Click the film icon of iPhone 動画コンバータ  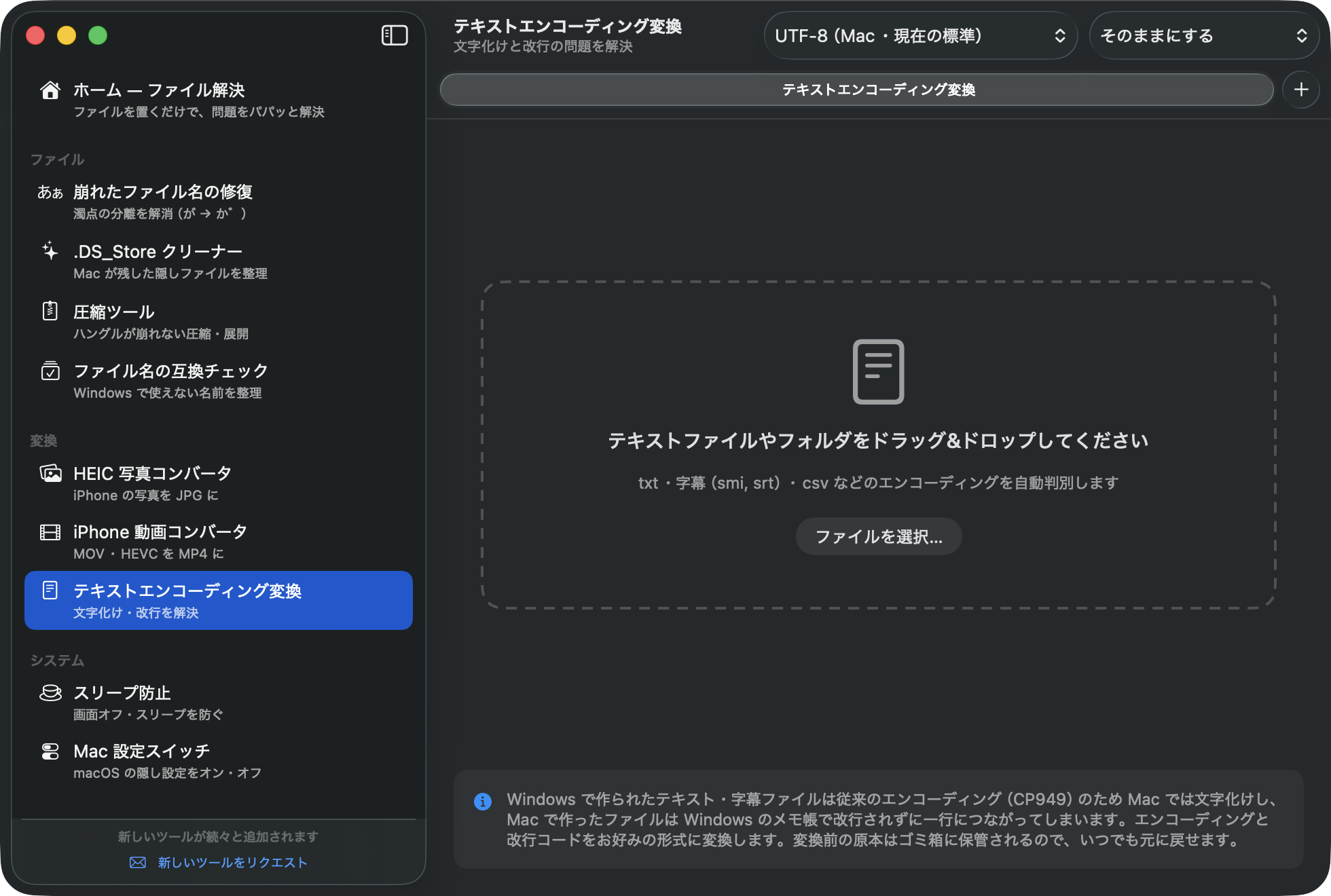pyautogui.click(x=50, y=532)
